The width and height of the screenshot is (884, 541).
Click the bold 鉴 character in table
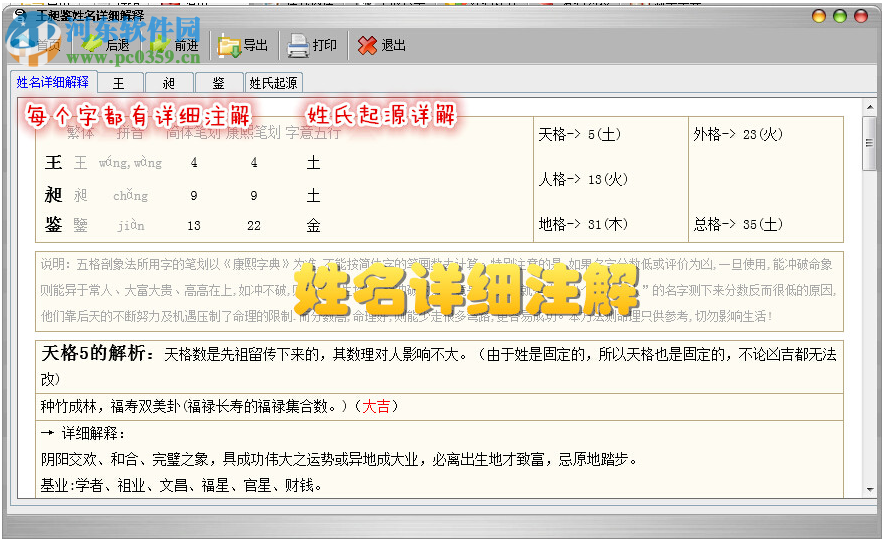(x=54, y=225)
